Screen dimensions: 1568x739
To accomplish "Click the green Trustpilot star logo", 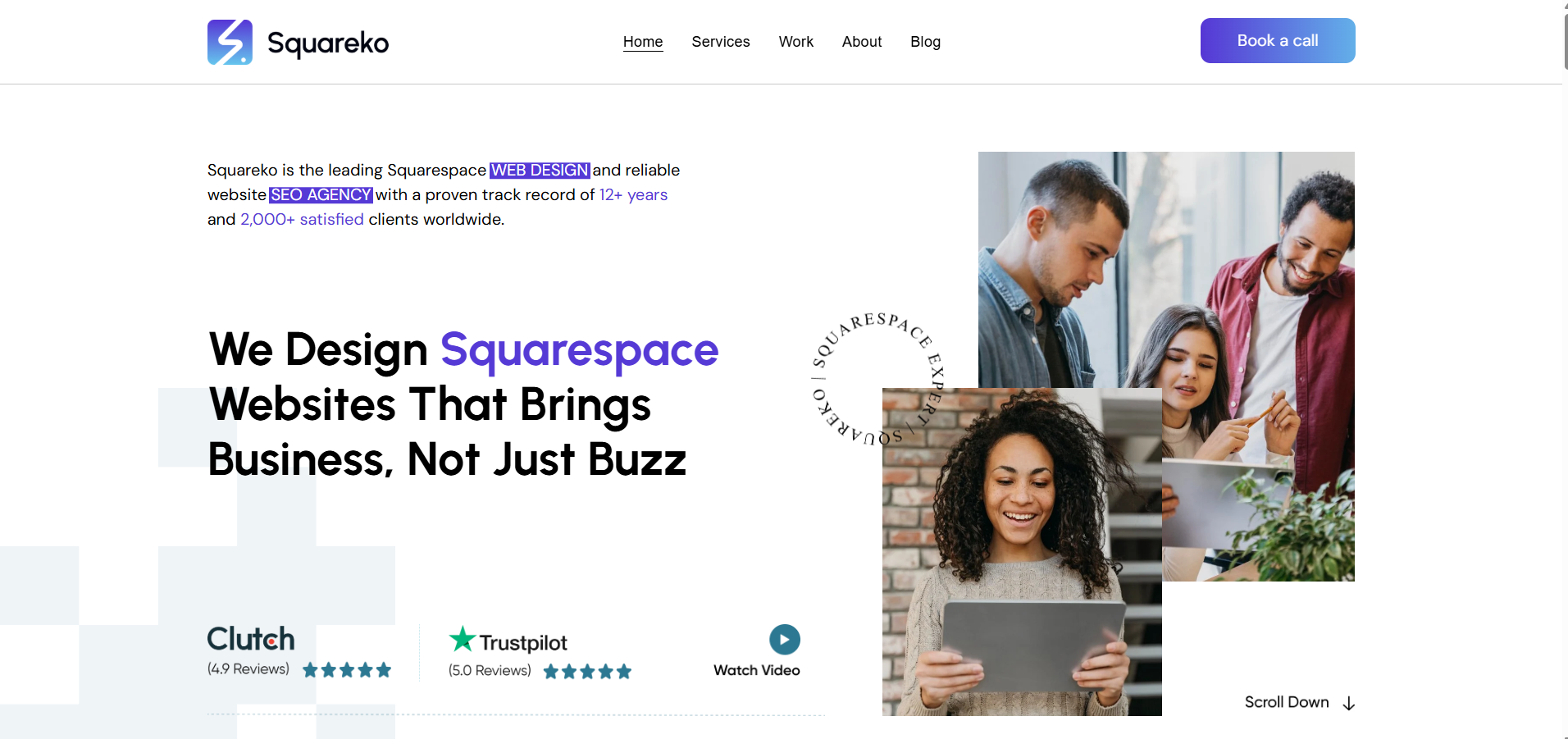I will tap(463, 639).
